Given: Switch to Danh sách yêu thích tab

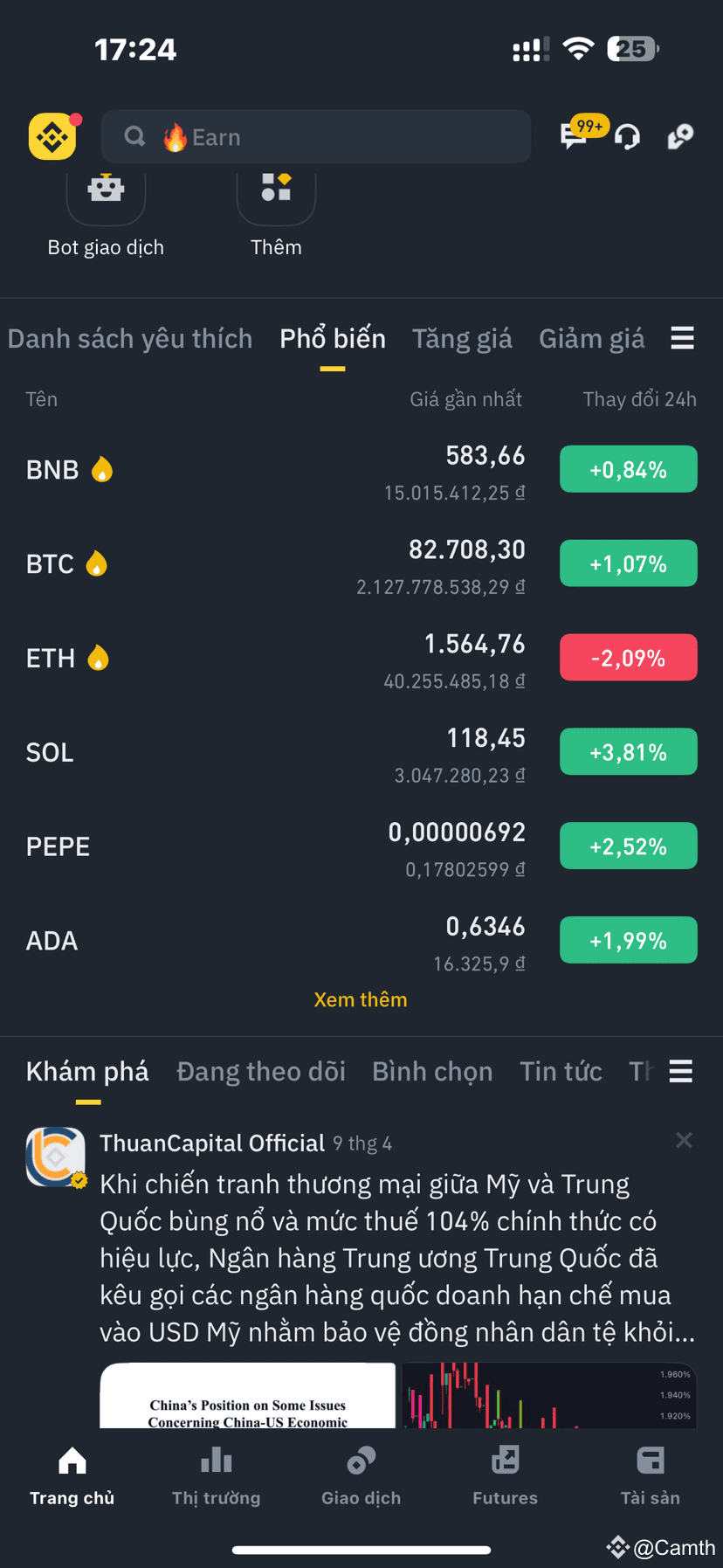Looking at the screenshot, I should 130,339.
